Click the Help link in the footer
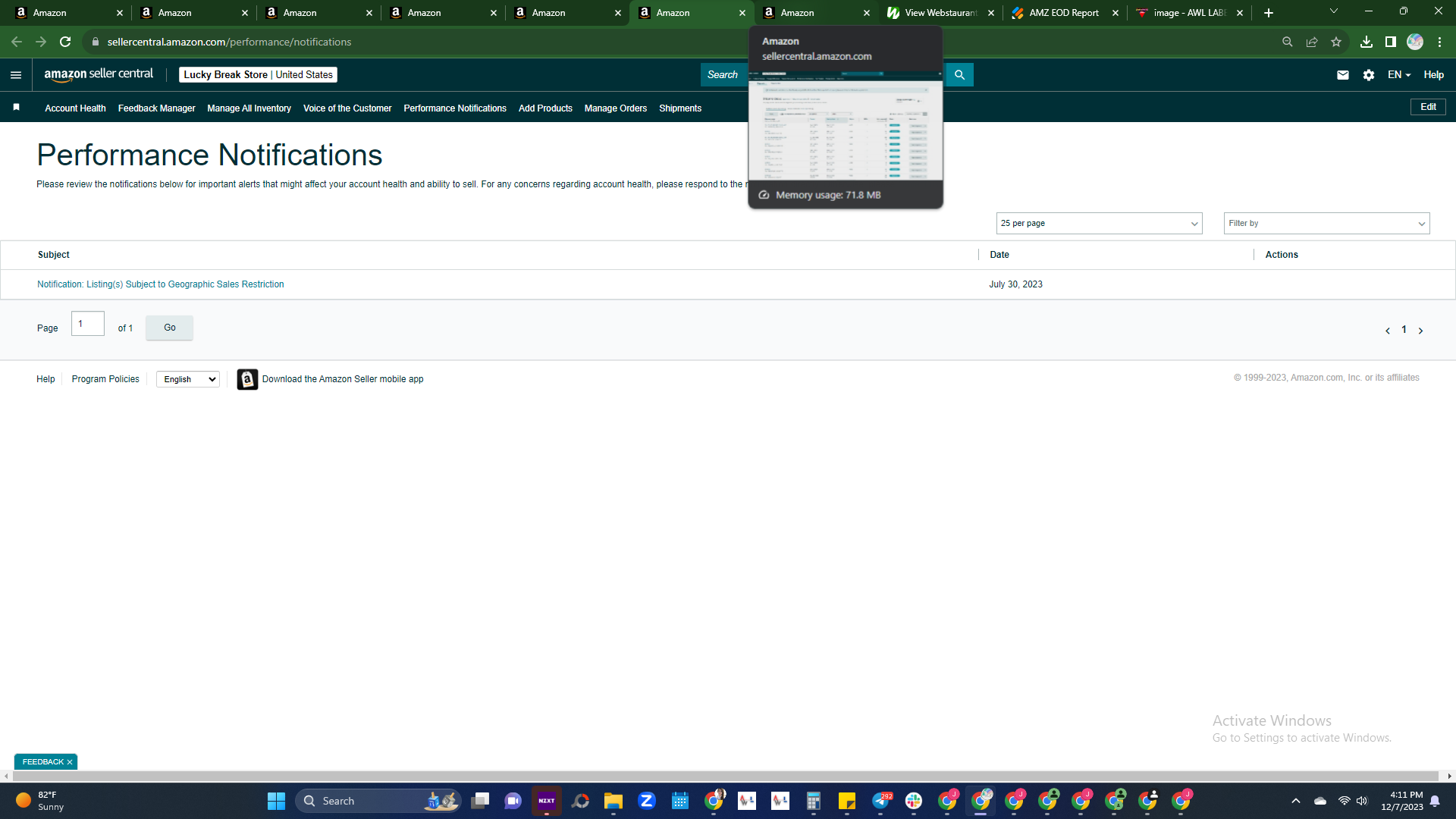The height and width of the screenshot is (819, 1456). 45,379
